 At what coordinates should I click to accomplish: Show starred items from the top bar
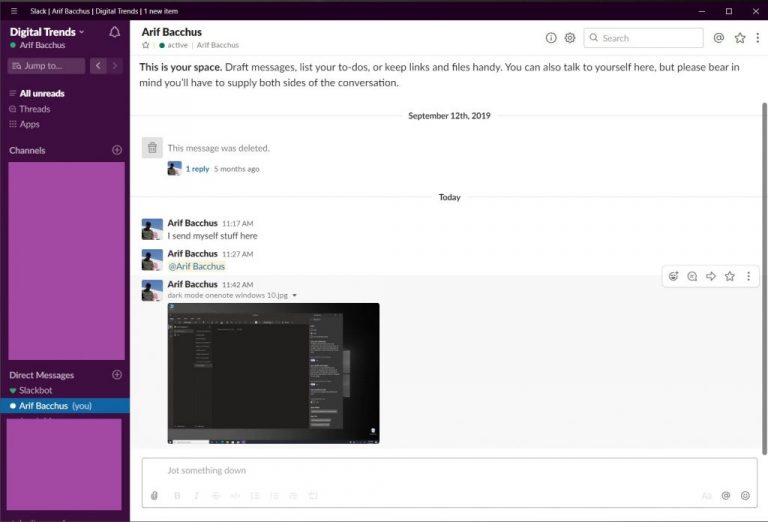(x=740, y=38)
